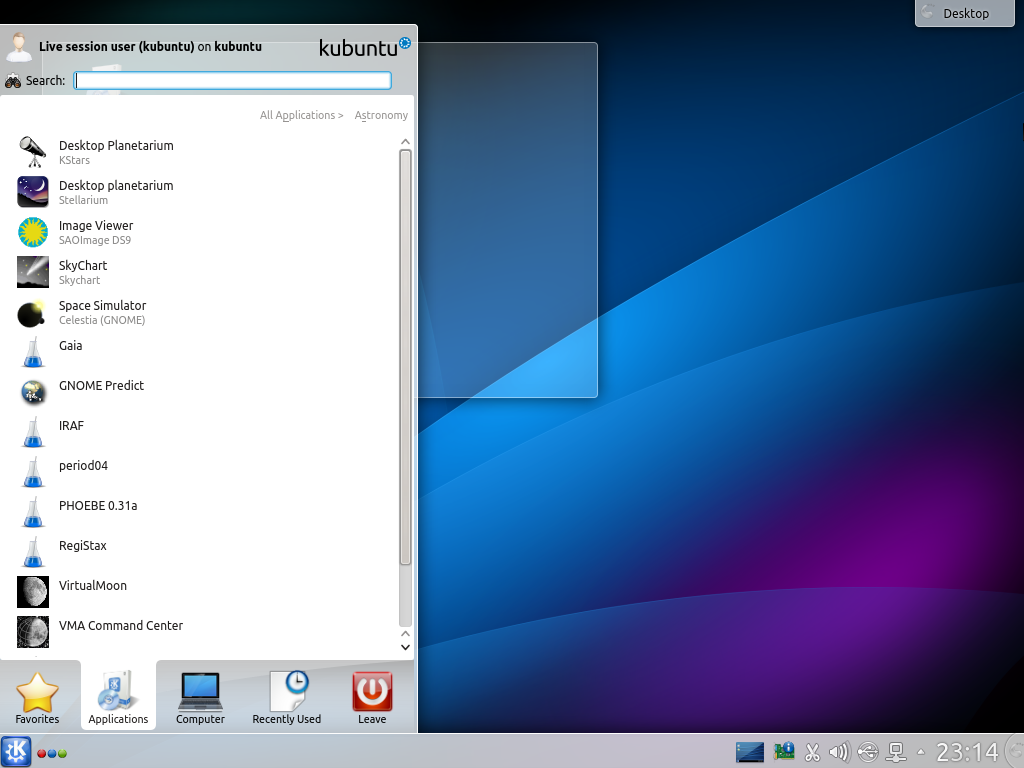Click the 'Image Viewer' label
The width and height of the screenshot is (1024, 768).
(96, 225)
